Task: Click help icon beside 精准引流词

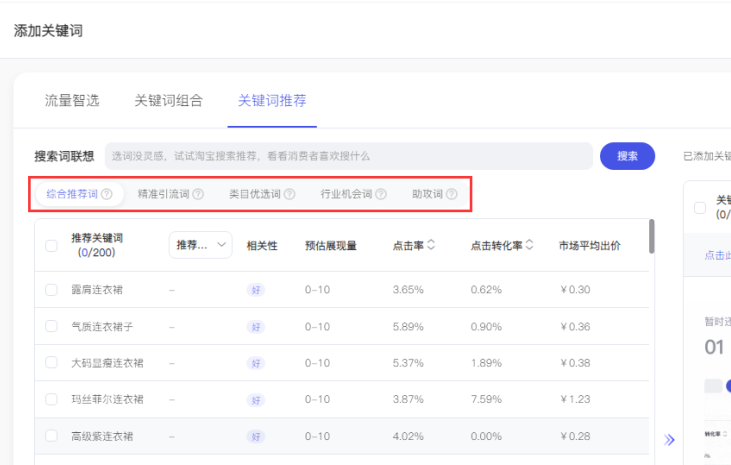Action: click(x=198, y=194)
